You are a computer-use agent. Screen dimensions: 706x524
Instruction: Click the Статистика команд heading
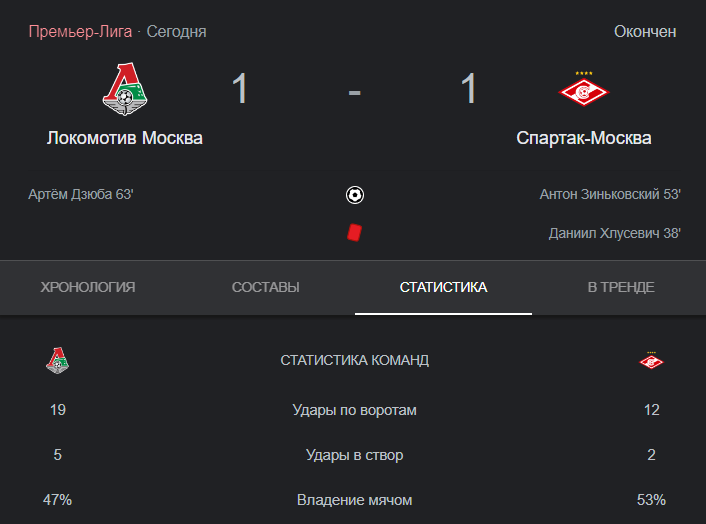pyautogui.click(x=355, y=360)
